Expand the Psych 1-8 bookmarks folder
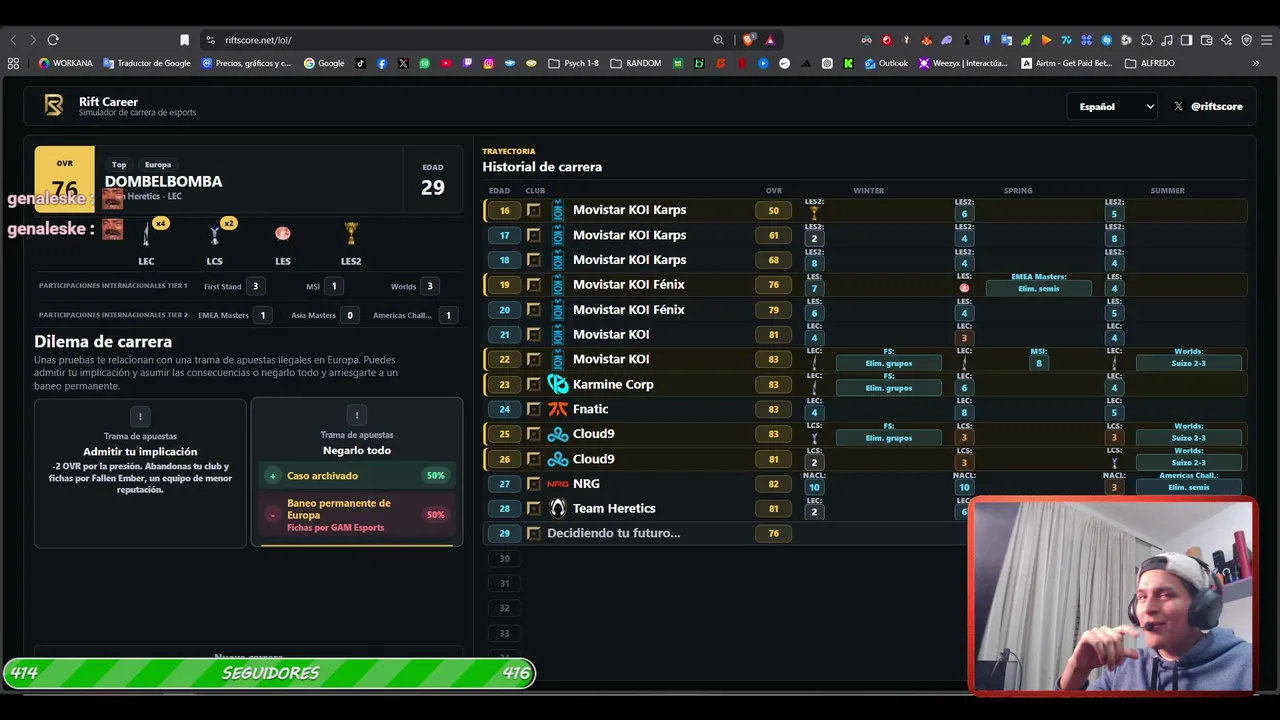Screen dimensions: 1280x720 [574, 63]
